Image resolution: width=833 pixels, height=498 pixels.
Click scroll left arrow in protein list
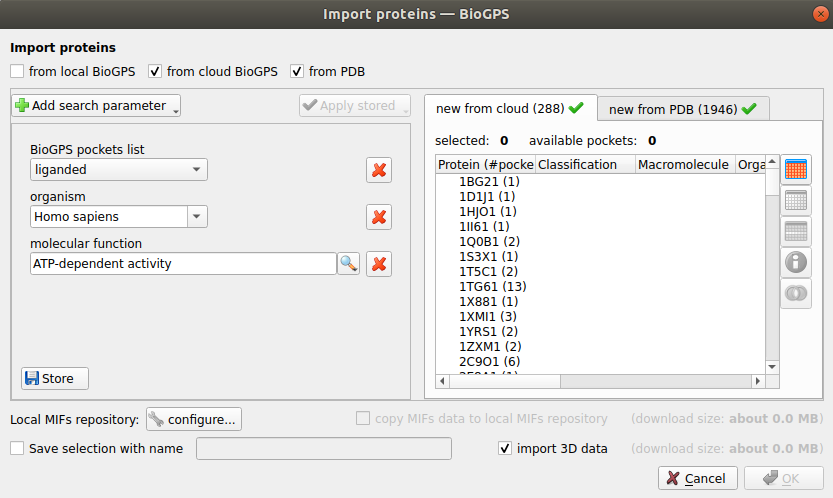443,381
